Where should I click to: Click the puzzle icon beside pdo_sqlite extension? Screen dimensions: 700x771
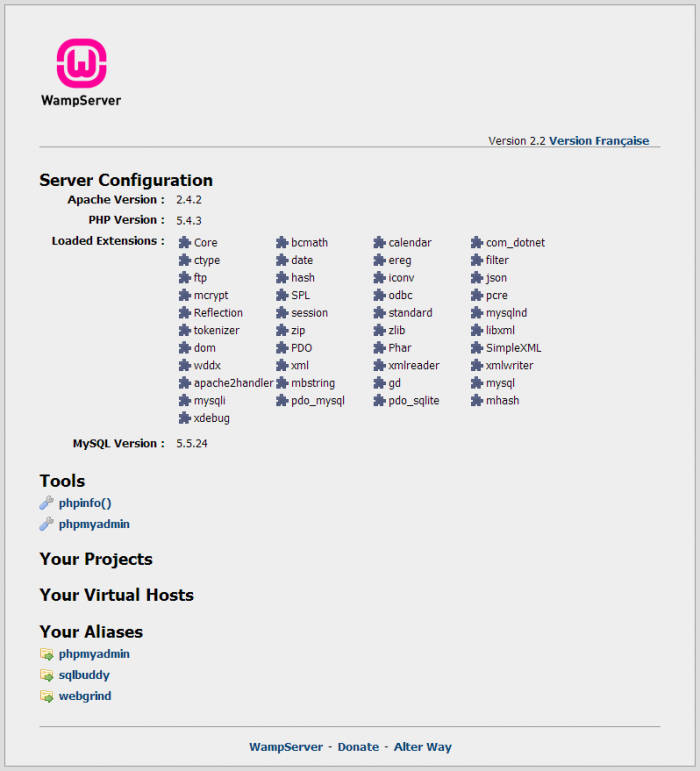coord(380,401)
